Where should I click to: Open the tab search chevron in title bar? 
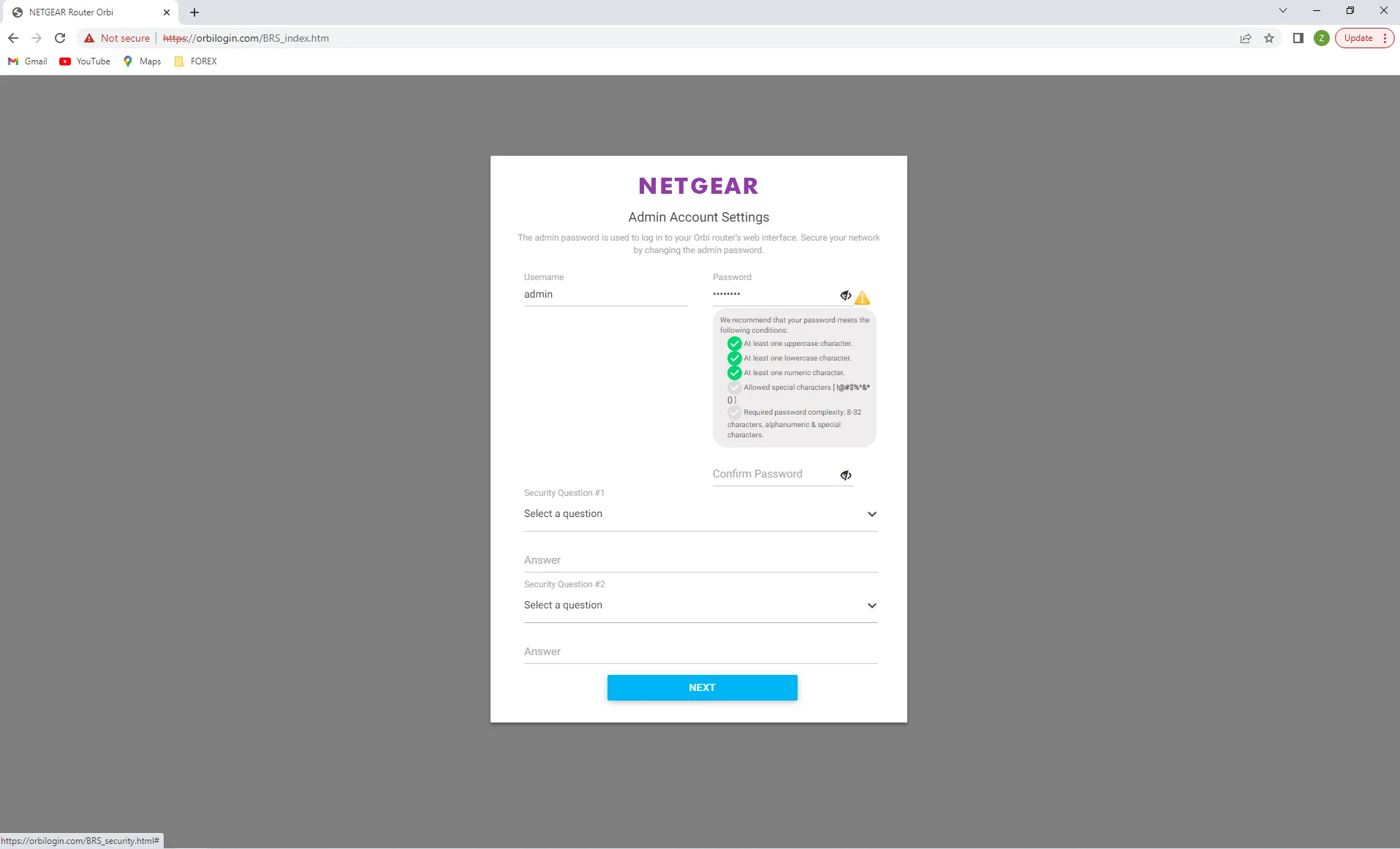[x=1282, y=11]
